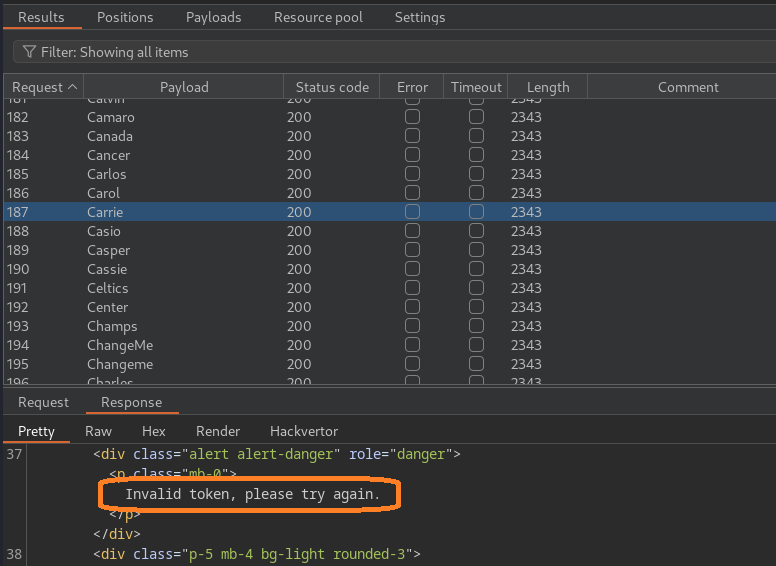Screen dimensions: 776x566
Task: Switch to the Payloads tab
Action: tap(214, 17)
